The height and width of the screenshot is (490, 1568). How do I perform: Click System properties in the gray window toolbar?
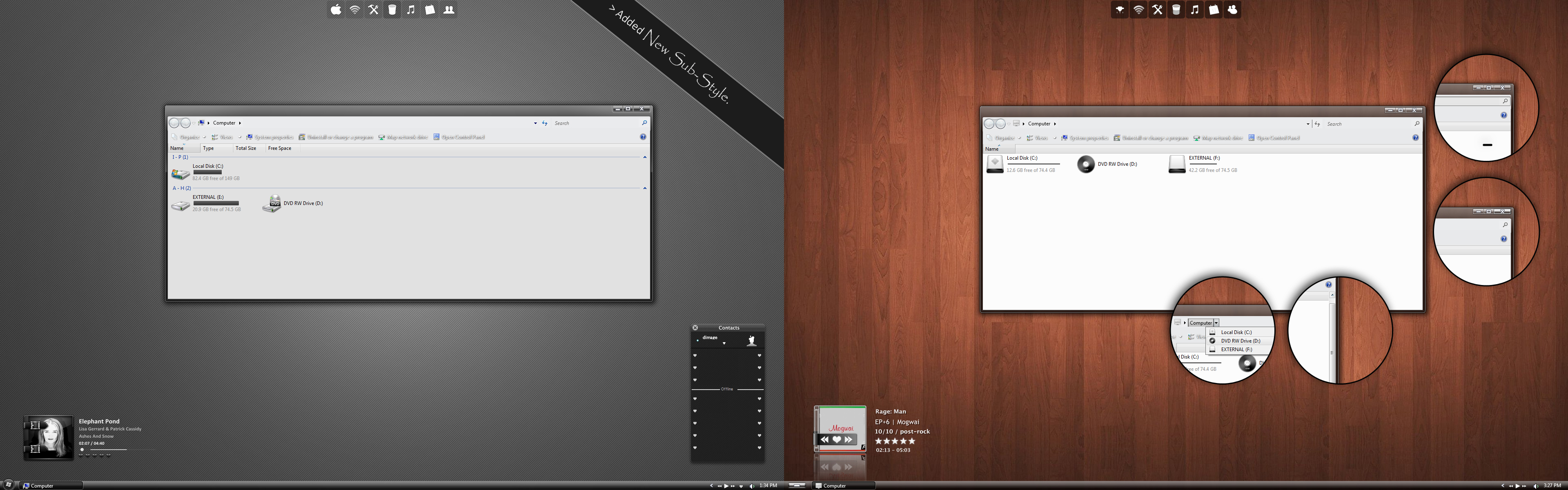tap(269, 137)
